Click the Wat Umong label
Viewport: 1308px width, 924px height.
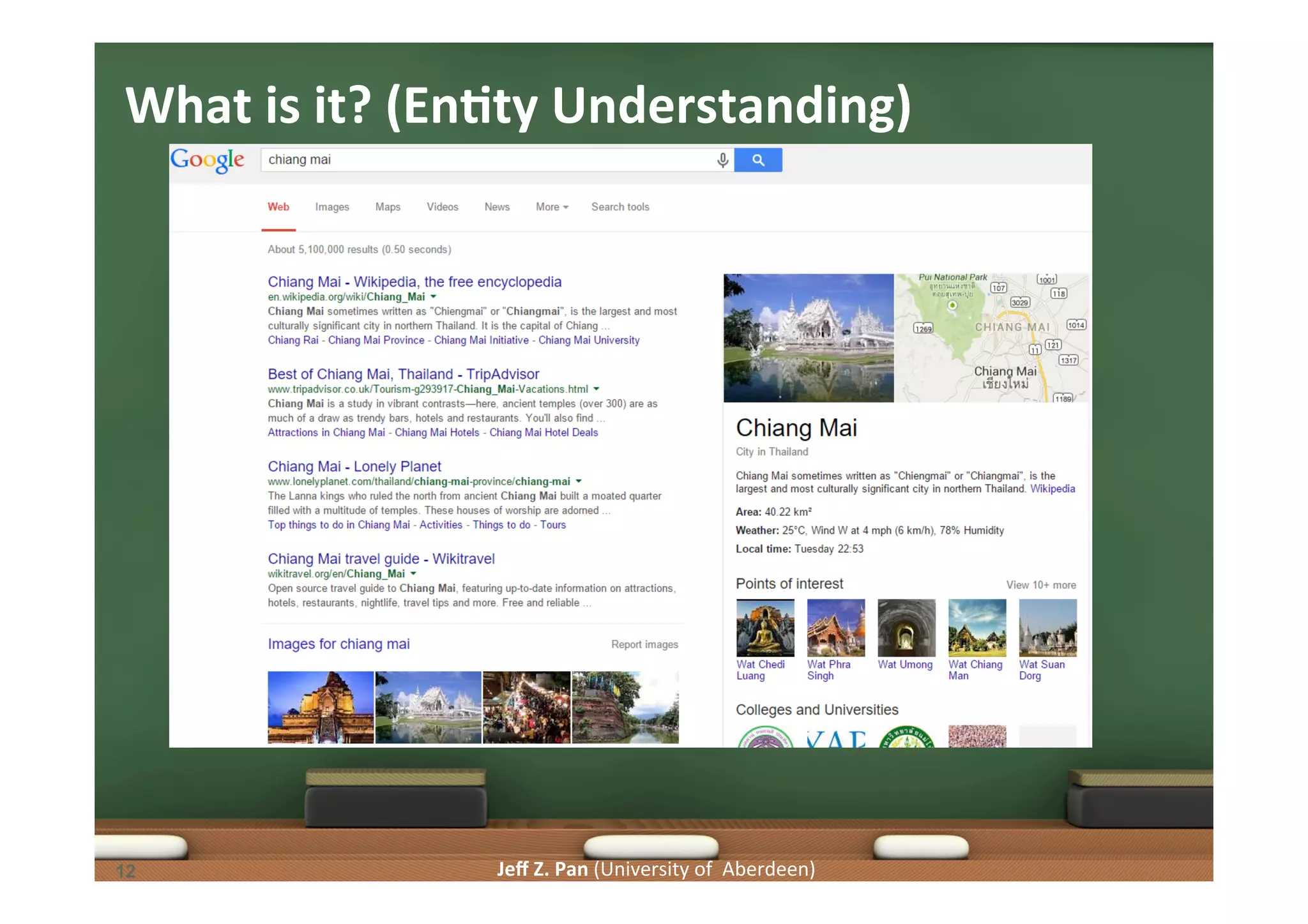pyautogui.click(x=905, y=664)
